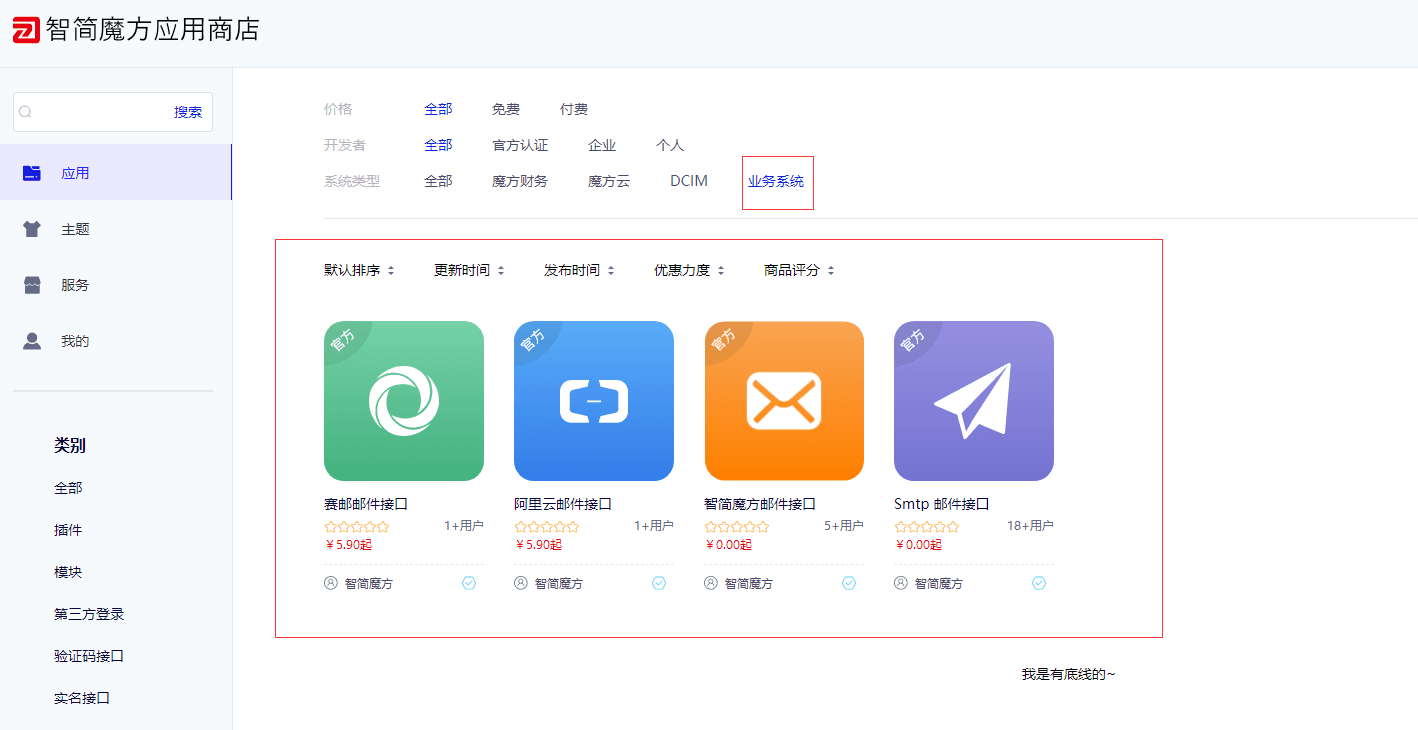Toggle sort by 默认排序
Viewport: 1418px width, 730px height.
point(360,270)
